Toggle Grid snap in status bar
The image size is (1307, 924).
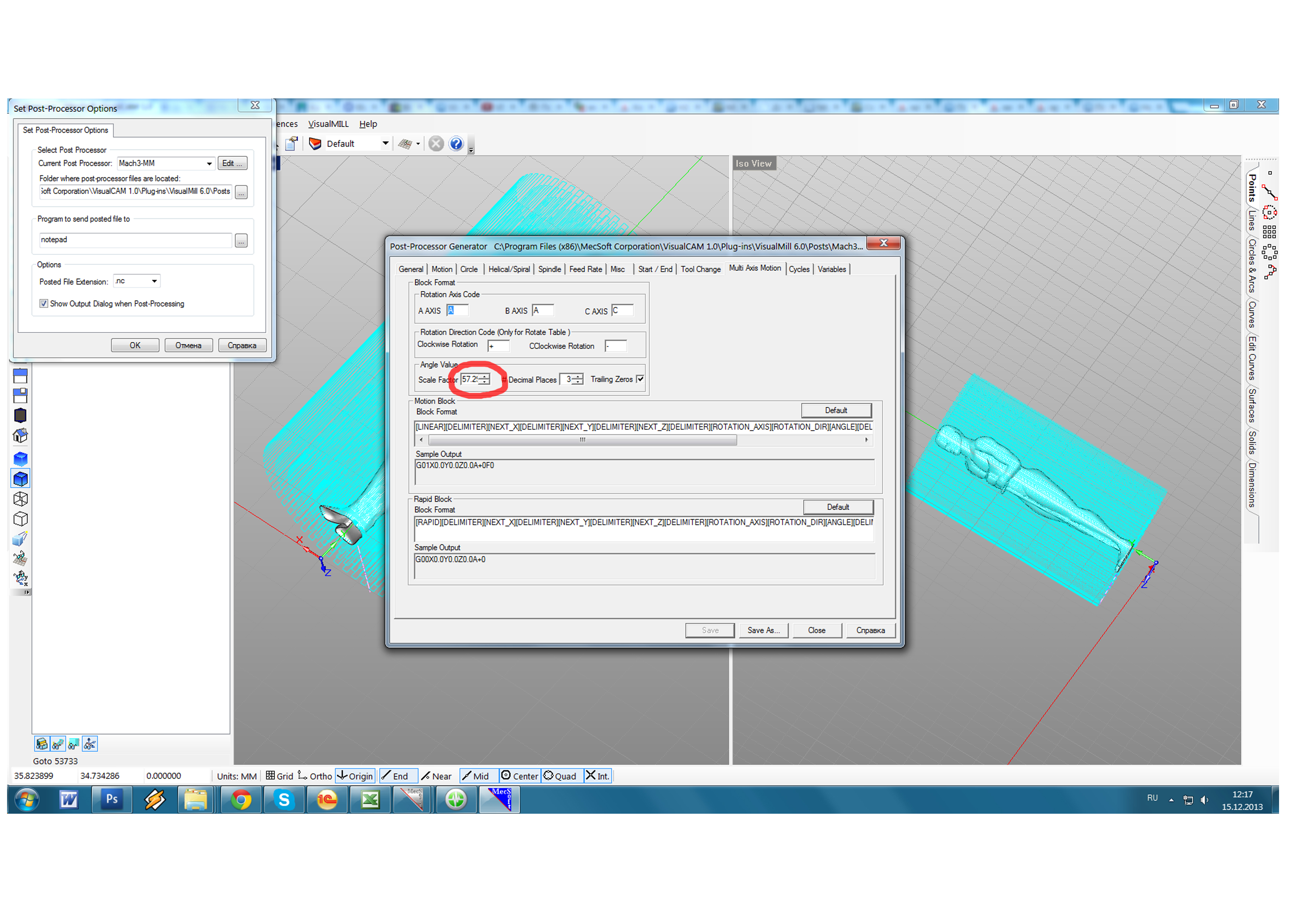(279, 775)
